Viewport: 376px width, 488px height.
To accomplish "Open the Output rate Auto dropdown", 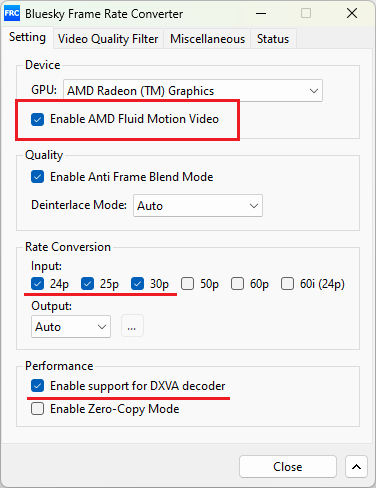I will pyautogui.click(x=71, y=327).
